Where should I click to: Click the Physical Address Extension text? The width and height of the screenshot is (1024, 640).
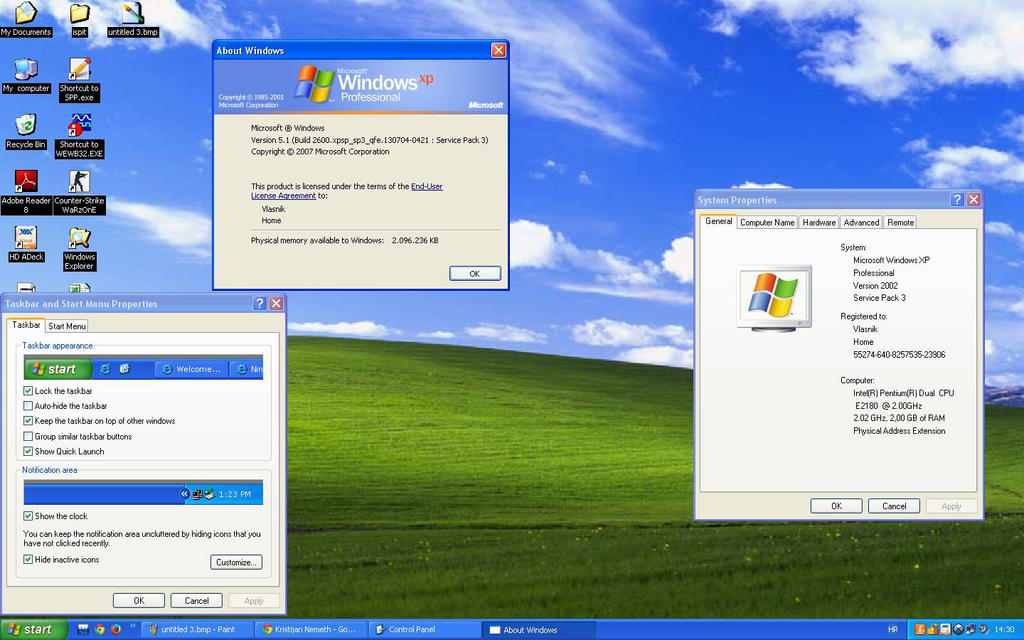(x=899, y=431)
